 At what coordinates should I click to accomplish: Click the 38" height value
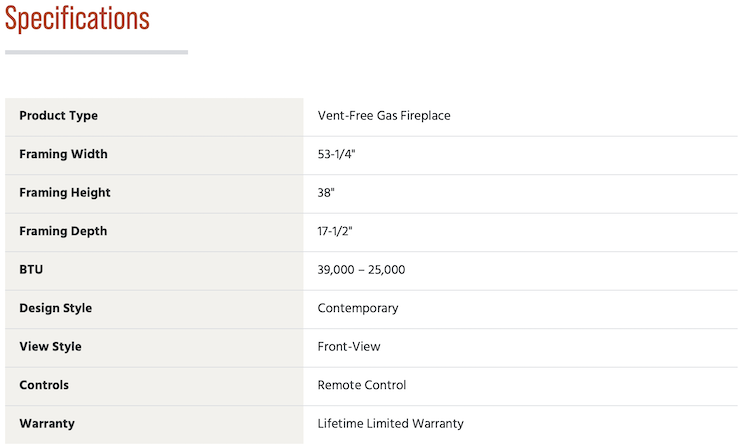pyautogui.click(x=326, y=193)
